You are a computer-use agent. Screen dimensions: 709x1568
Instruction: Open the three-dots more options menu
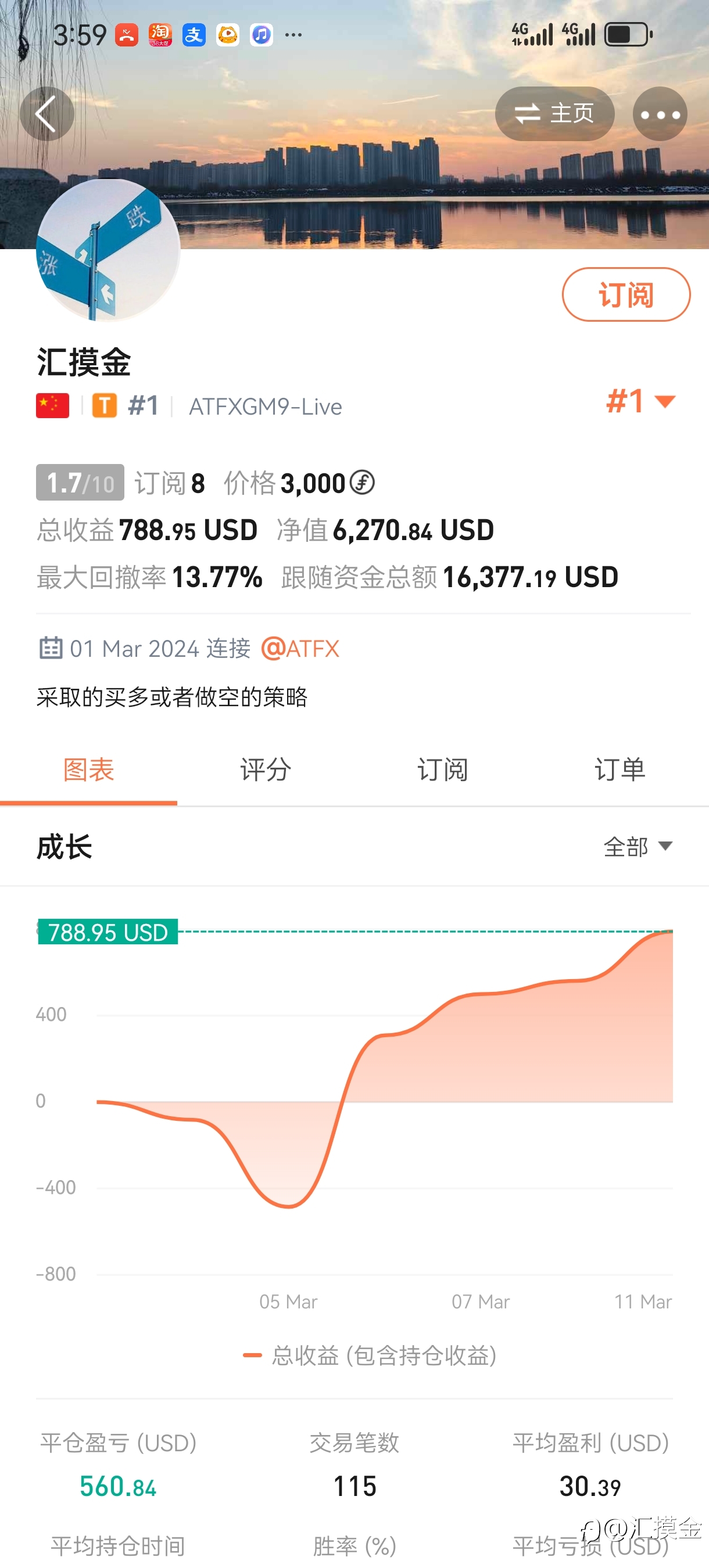click(x=660, y=114)
